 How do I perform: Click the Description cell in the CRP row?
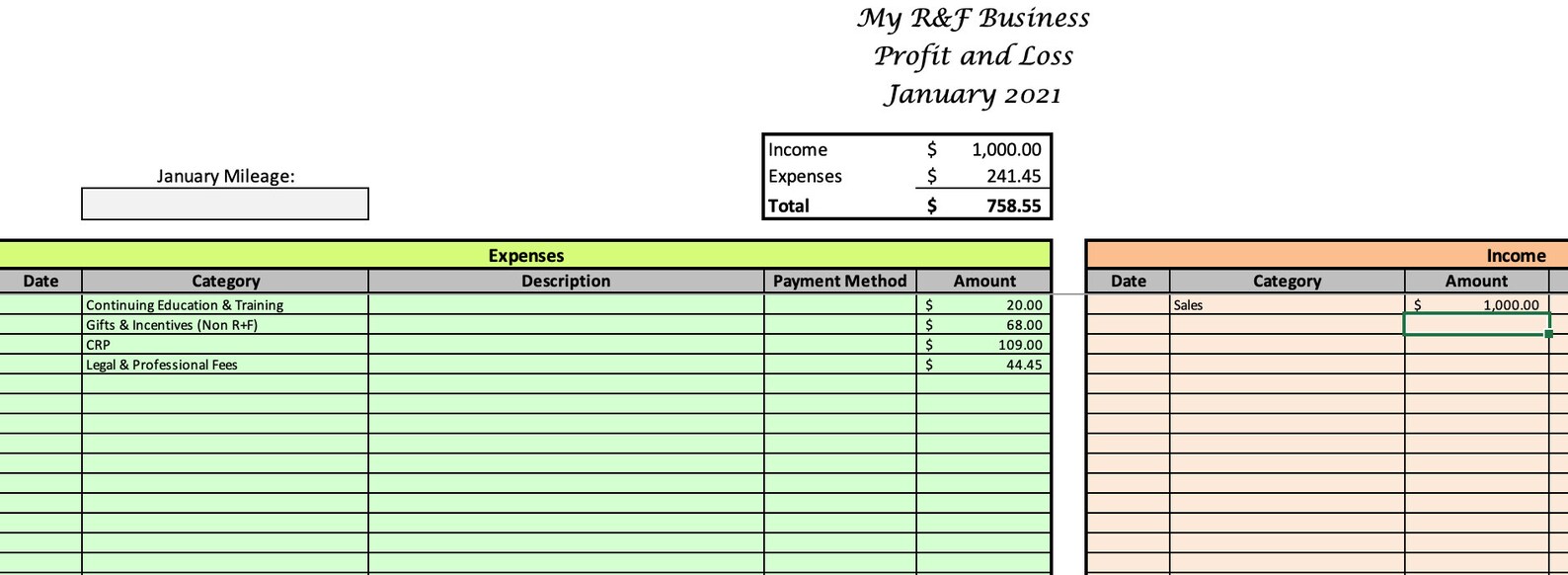pyautogui.click(x=566, y=345)
